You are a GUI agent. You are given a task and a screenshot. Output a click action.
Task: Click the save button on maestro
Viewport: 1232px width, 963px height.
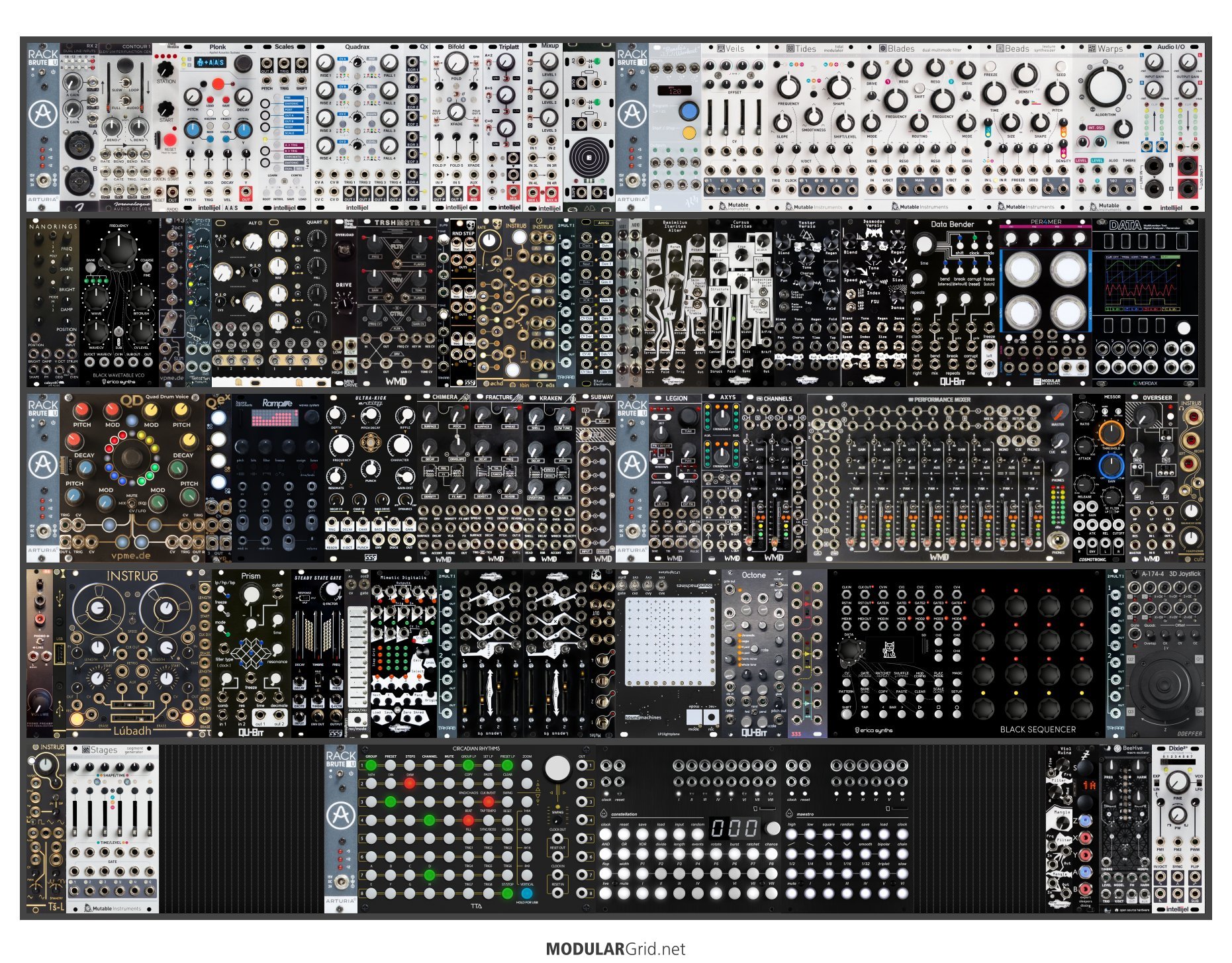(x=865, y=835)
